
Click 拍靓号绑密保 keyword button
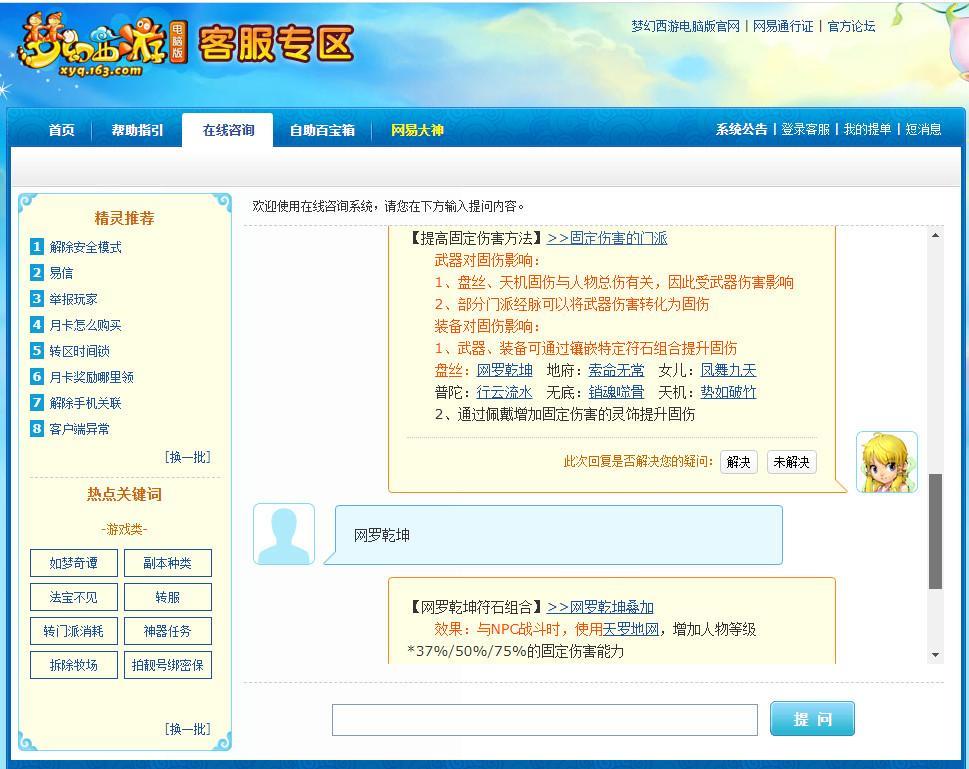click(167, 665)
